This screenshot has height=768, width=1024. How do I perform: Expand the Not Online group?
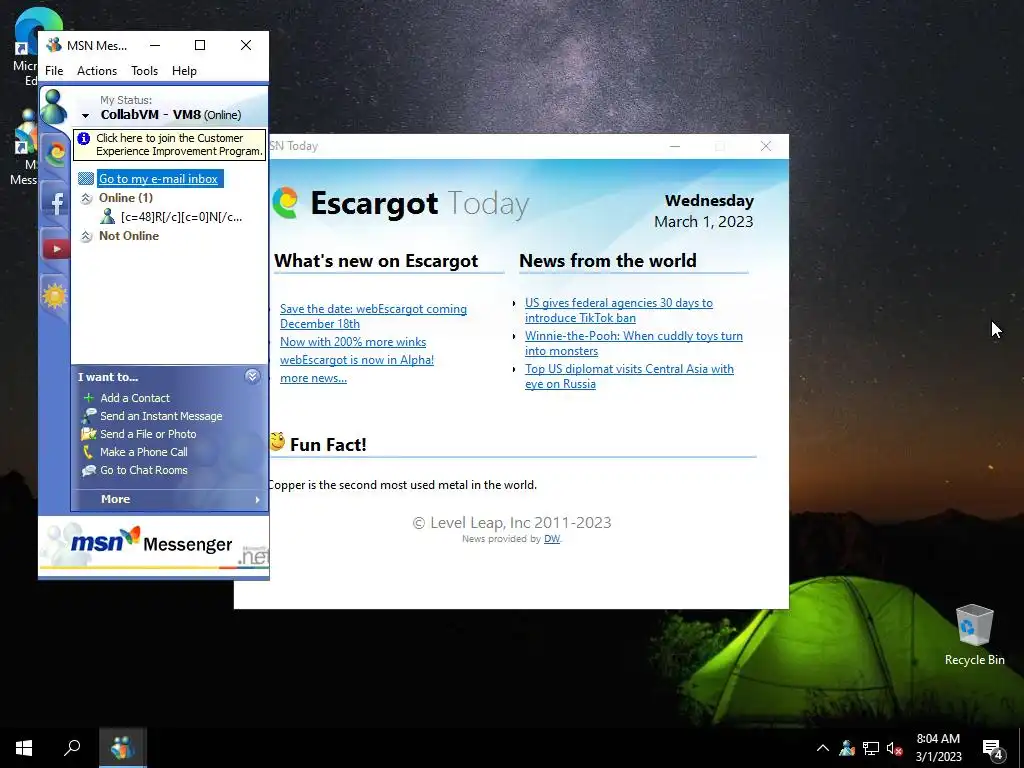(x=86, y=236)
